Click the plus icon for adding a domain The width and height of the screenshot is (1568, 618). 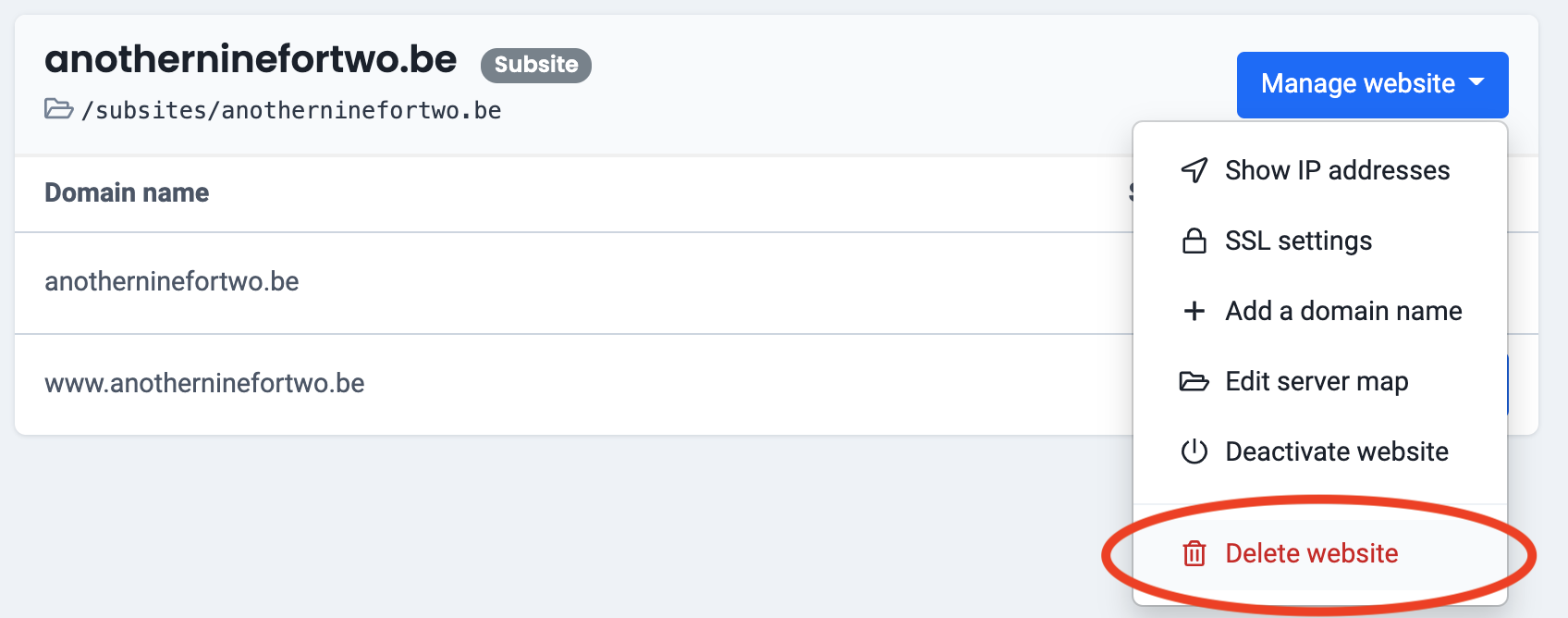pyautogui.click(x=1194, y=311)
